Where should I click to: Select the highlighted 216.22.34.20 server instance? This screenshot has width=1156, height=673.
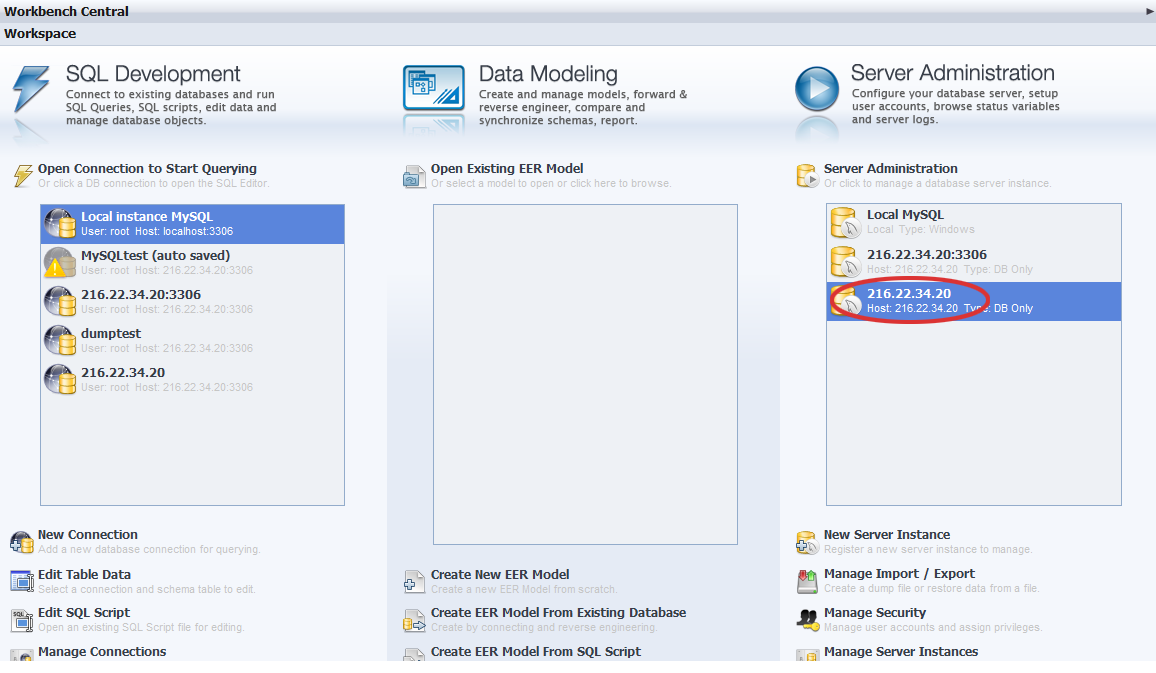point(974,301)
